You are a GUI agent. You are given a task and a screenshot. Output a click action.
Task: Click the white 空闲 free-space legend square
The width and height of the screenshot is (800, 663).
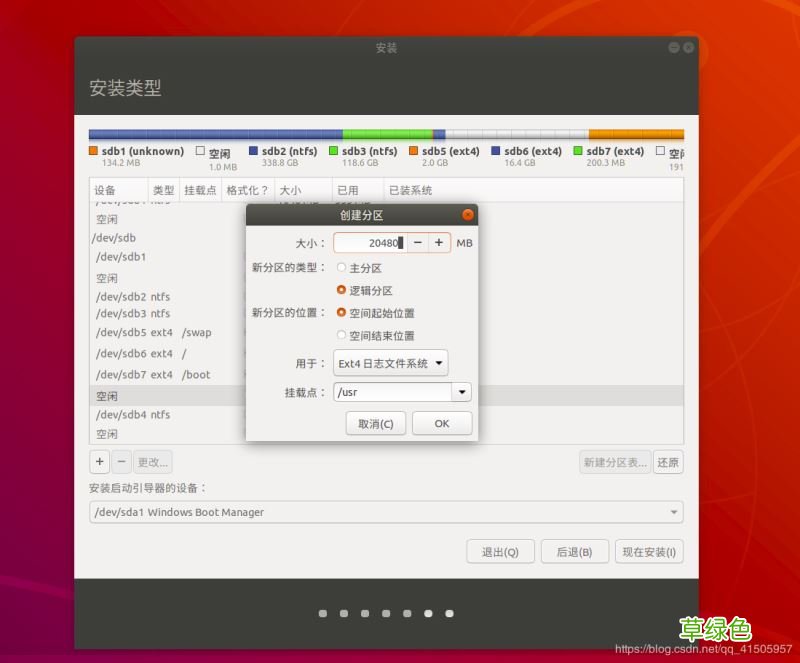[200, 151]
